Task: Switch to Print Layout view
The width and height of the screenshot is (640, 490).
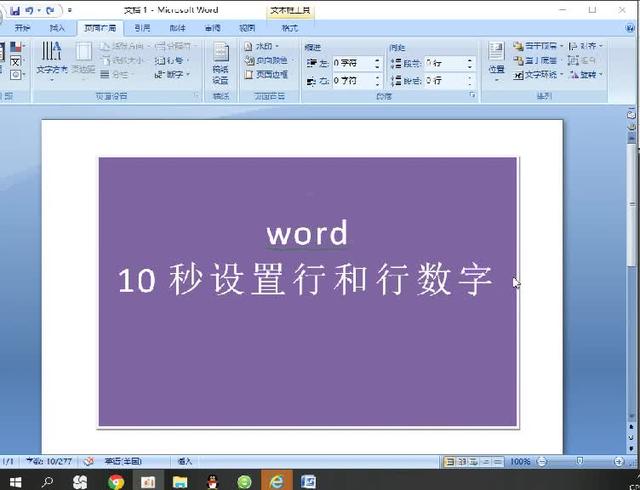Action: point(449,462)
